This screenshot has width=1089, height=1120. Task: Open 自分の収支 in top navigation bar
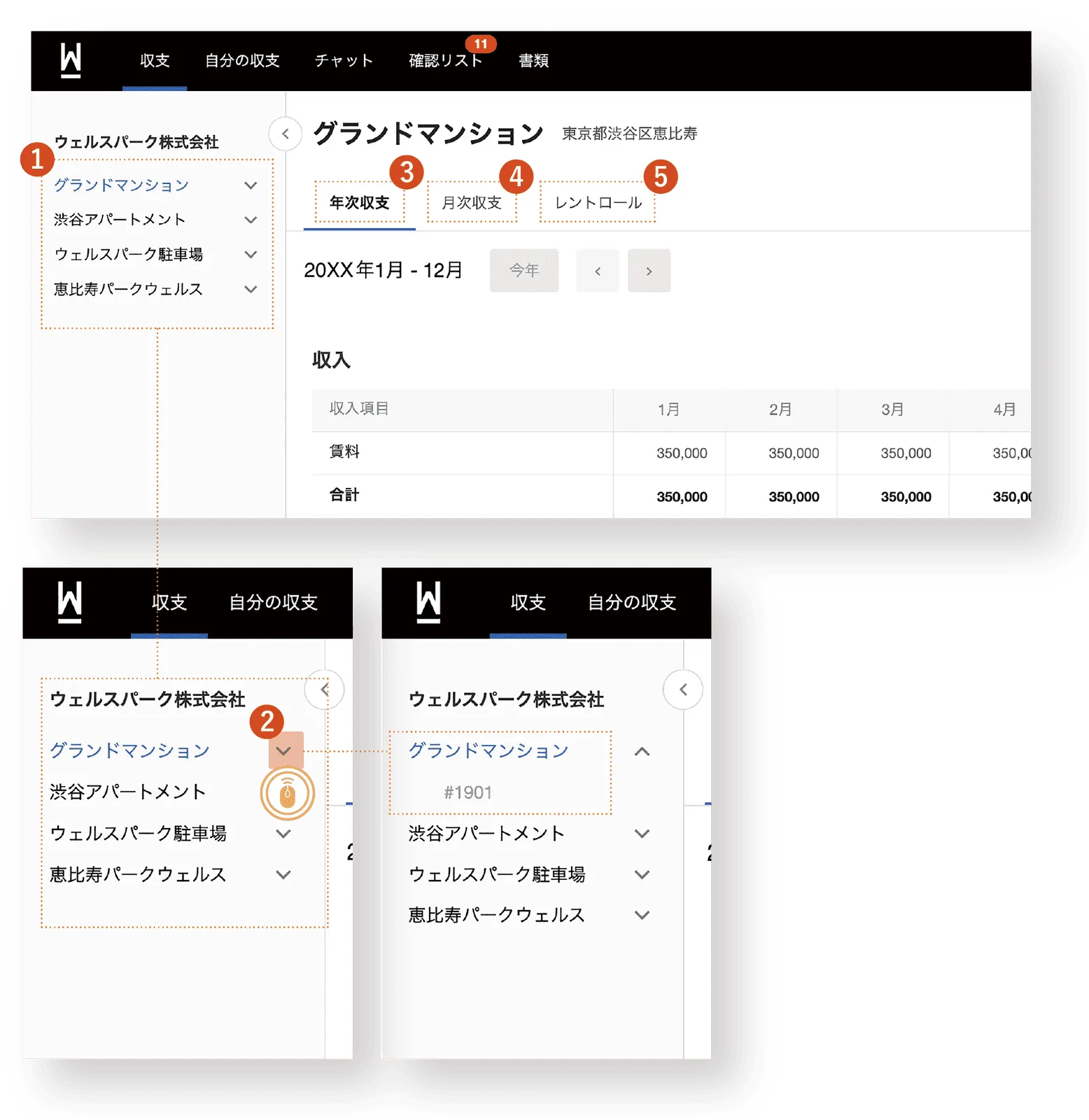coord(242,61)
